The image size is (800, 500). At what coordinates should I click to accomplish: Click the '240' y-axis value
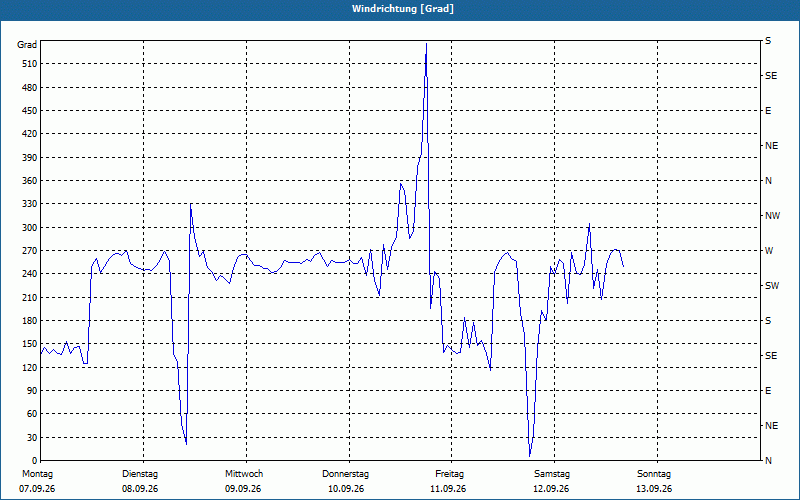point(30,274)
